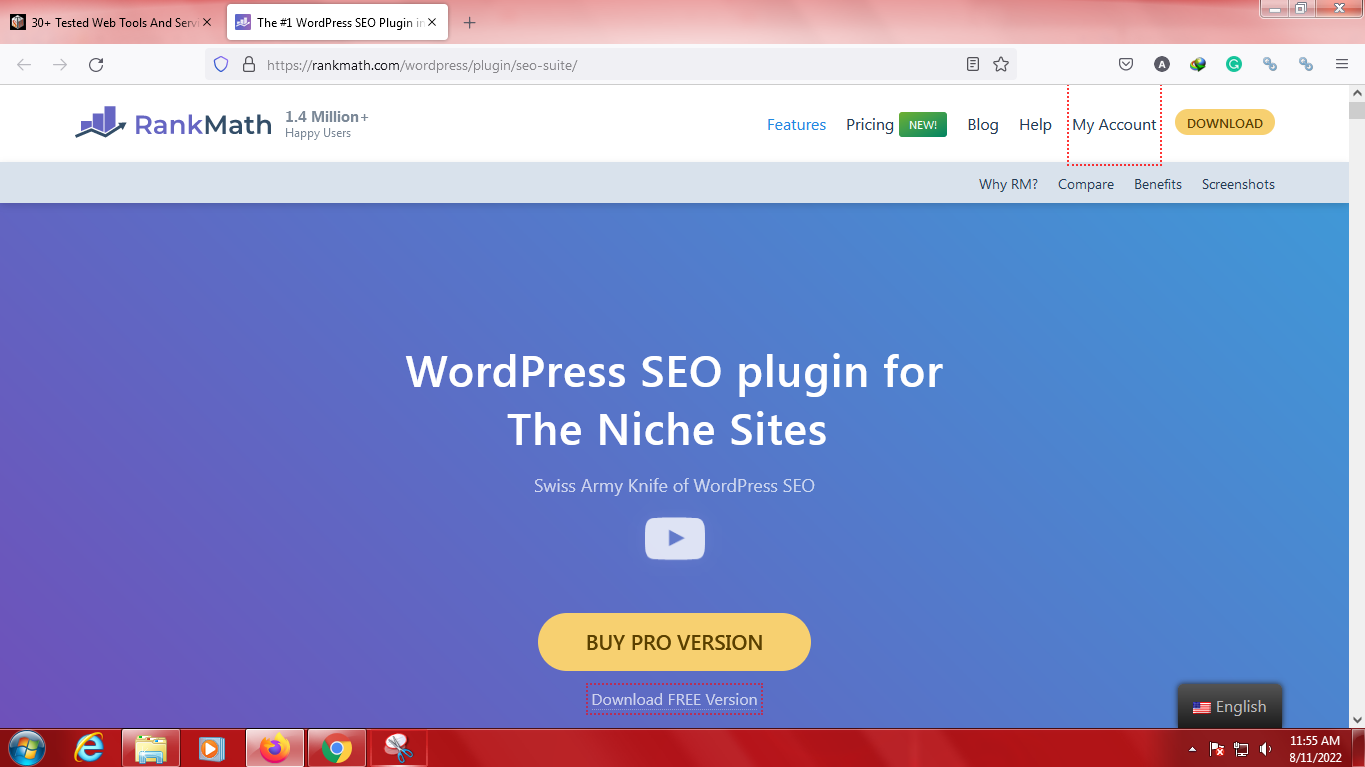Jump to the Screenshots section

click(x=1238, y=184)
